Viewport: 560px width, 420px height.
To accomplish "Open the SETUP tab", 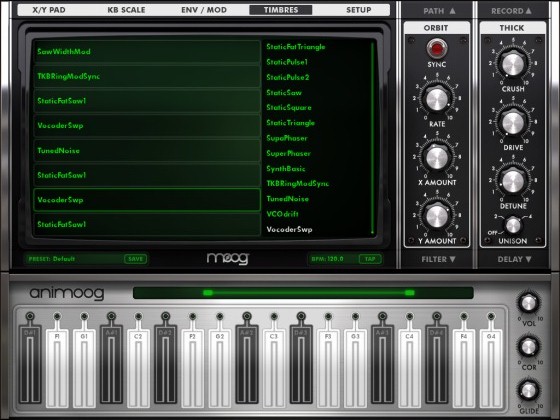I will point(359,10).
